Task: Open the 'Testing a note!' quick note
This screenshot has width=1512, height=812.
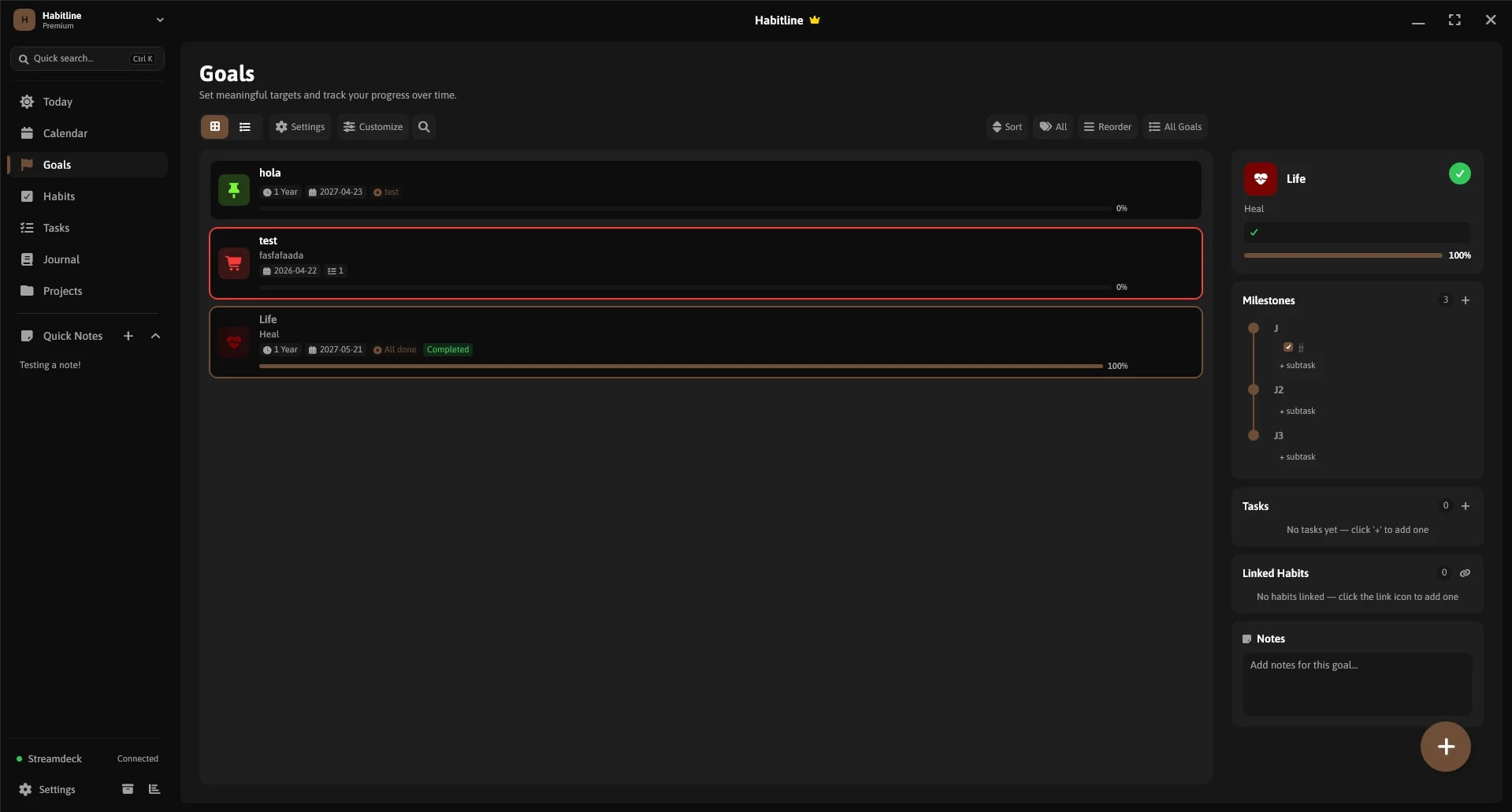Action: [x=50, y=365]
